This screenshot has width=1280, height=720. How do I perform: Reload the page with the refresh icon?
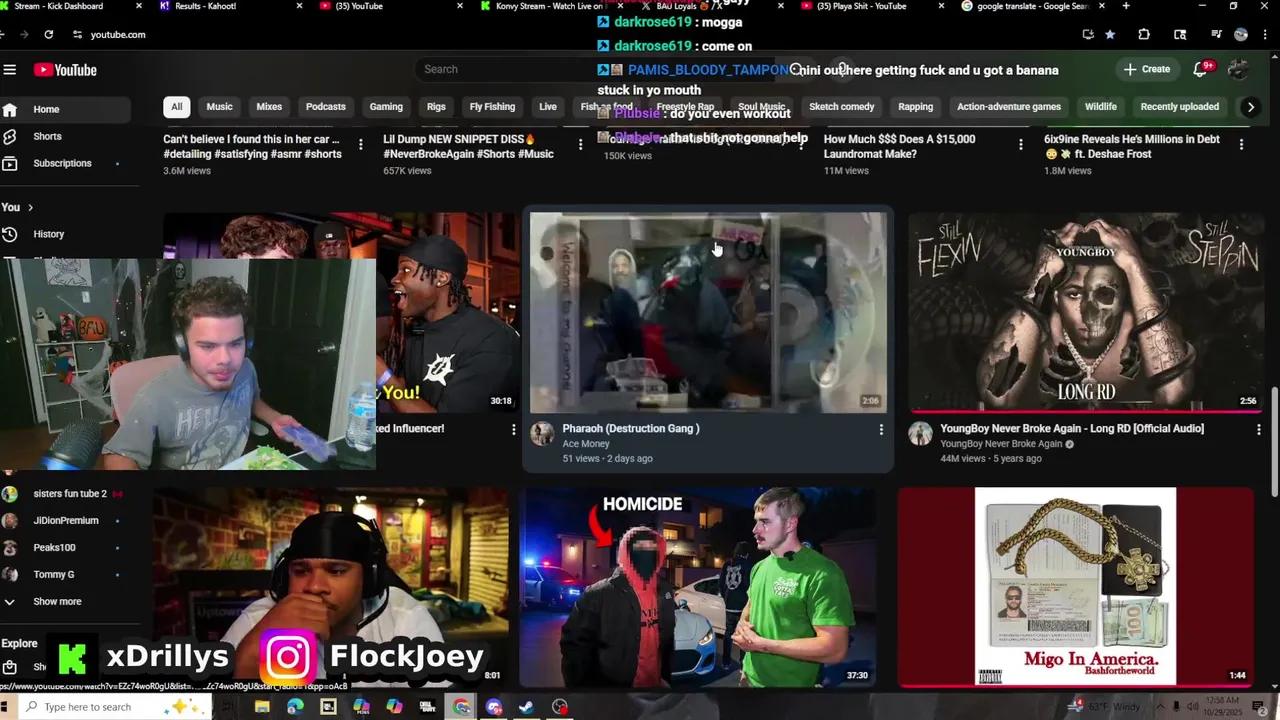[x=48, y=34]
